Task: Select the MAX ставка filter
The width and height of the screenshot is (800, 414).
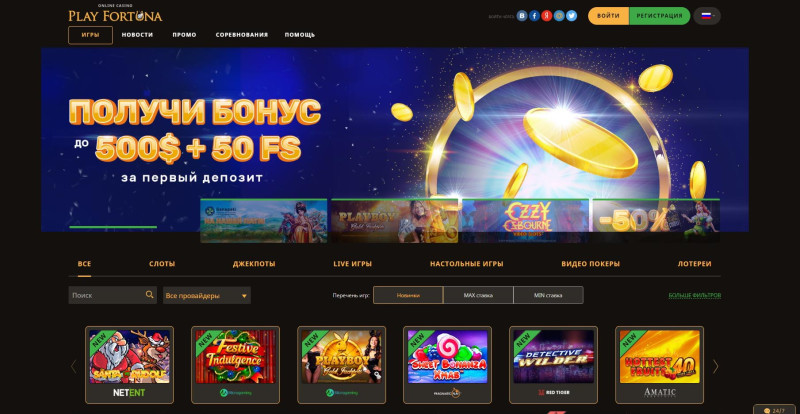Action: [x=478, y=295]
